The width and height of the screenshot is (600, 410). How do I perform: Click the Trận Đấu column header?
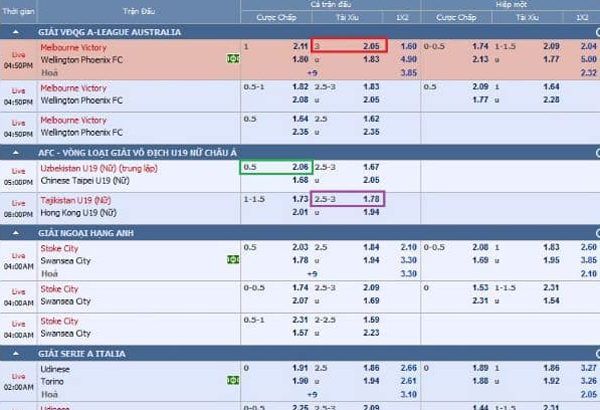pyautogui.click(x=139, y=11)
